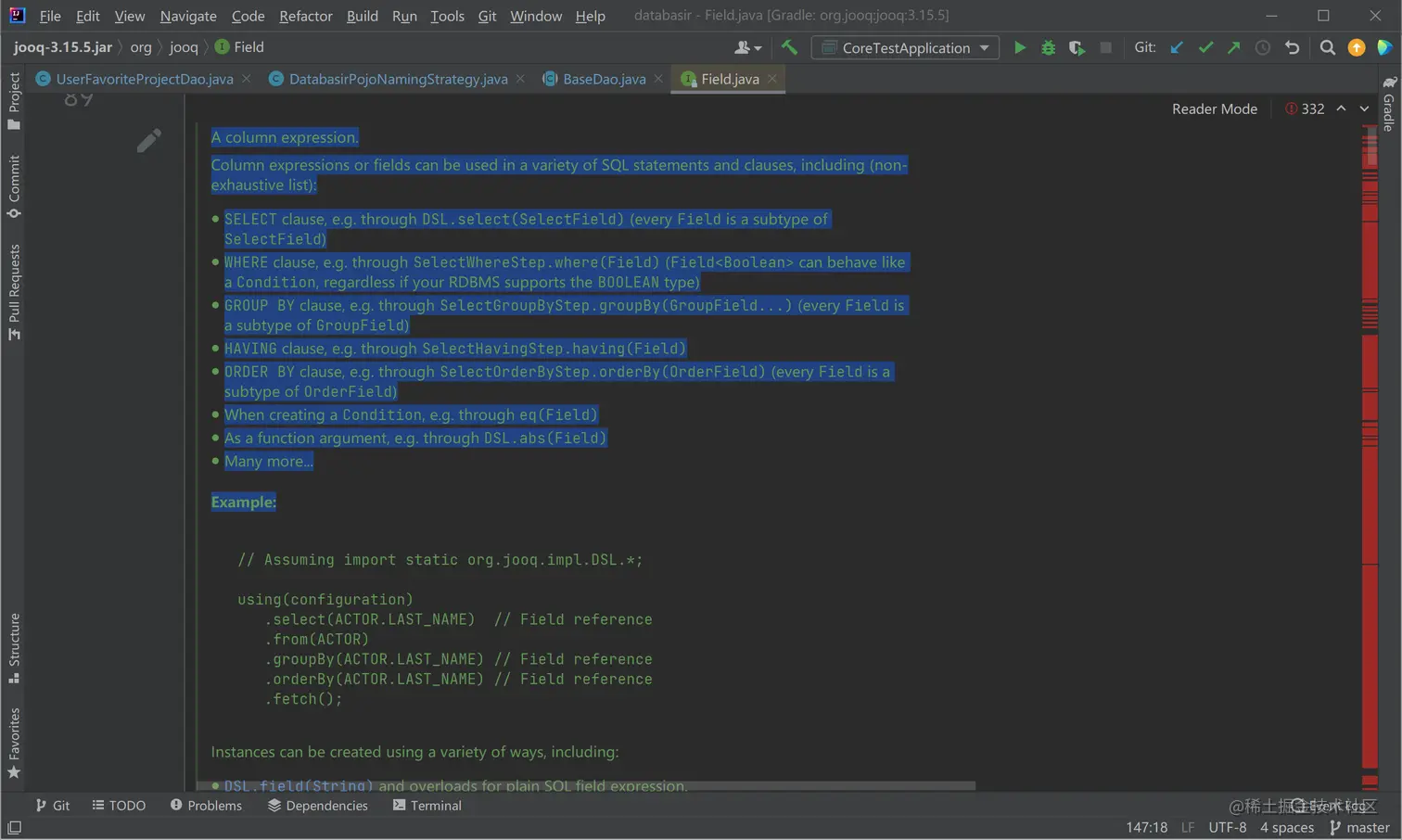This screenshot has height=840, width=1402.
Task: Jump to previous highlighted error arrow
Action: click(1341, 108)
